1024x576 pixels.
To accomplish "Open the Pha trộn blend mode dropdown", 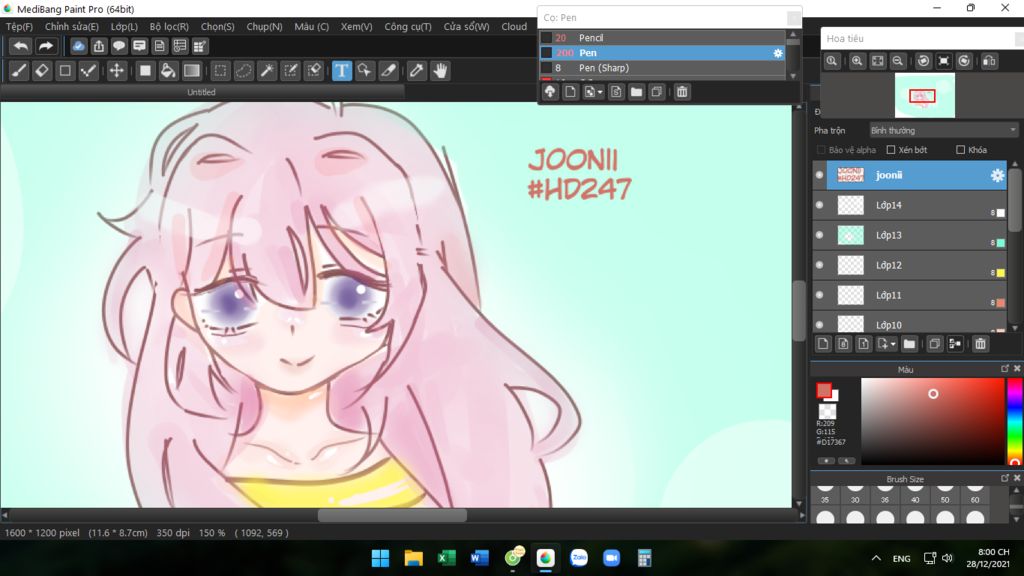I will click(x=944, y=131).
